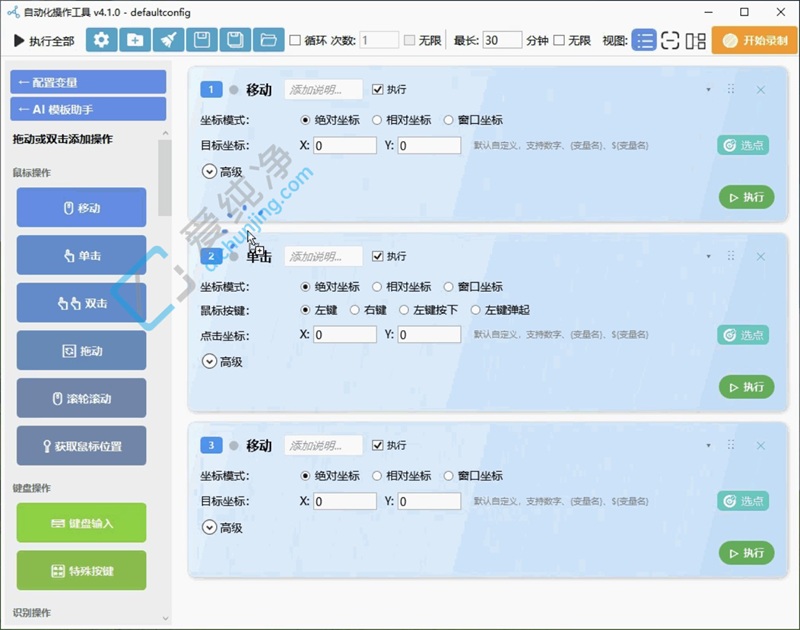800x630 pixels.
Task: Click Y coordinate field in step 2
Action: pos(429,335)
